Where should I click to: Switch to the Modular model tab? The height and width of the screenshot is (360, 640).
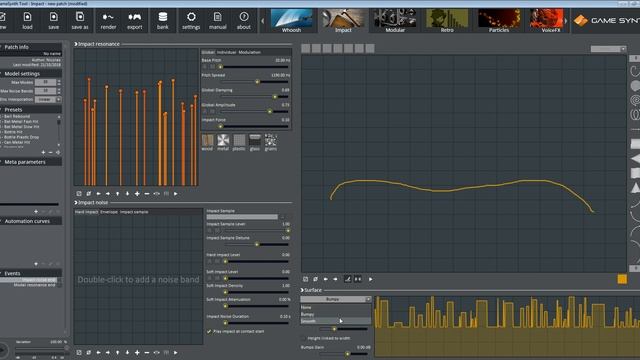[x=395, y=21]
